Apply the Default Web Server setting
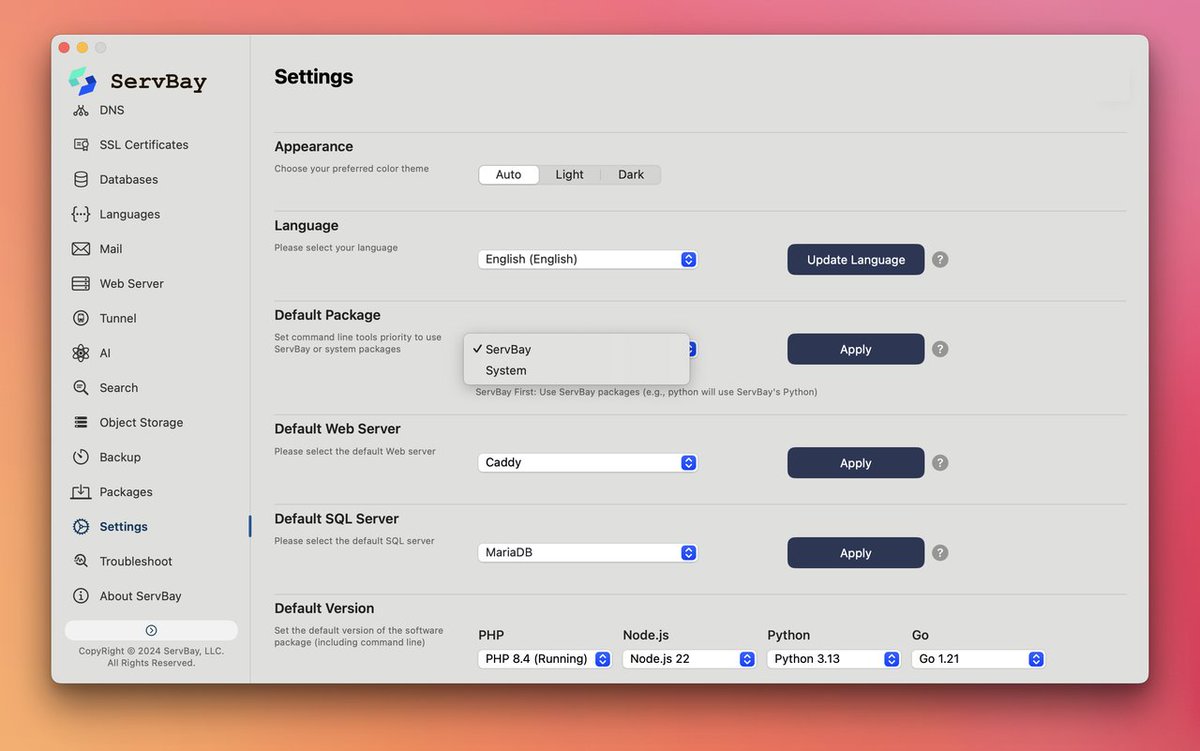The image size is (1200, 751). click(x=856, y=463)
